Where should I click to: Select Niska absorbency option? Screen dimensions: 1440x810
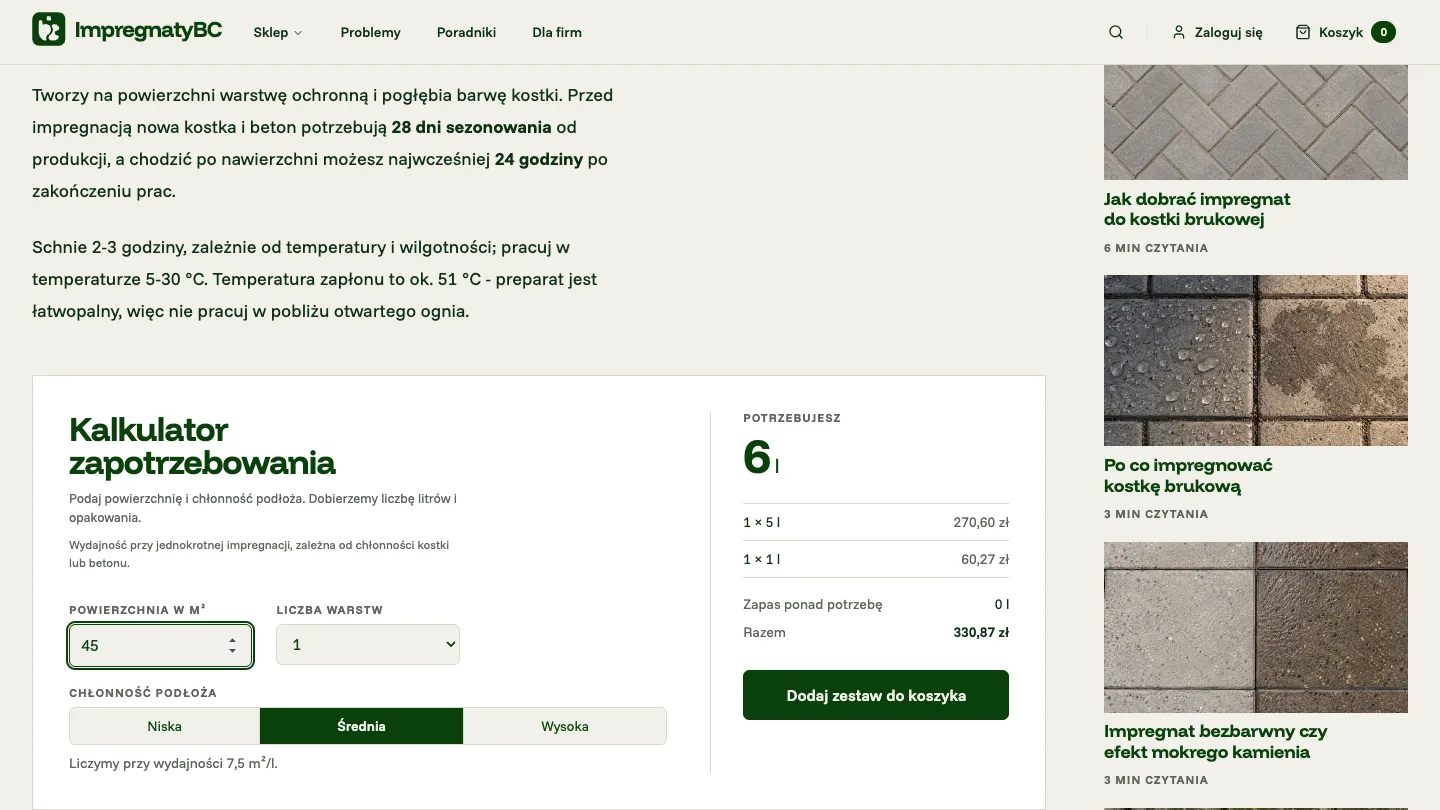165,726
